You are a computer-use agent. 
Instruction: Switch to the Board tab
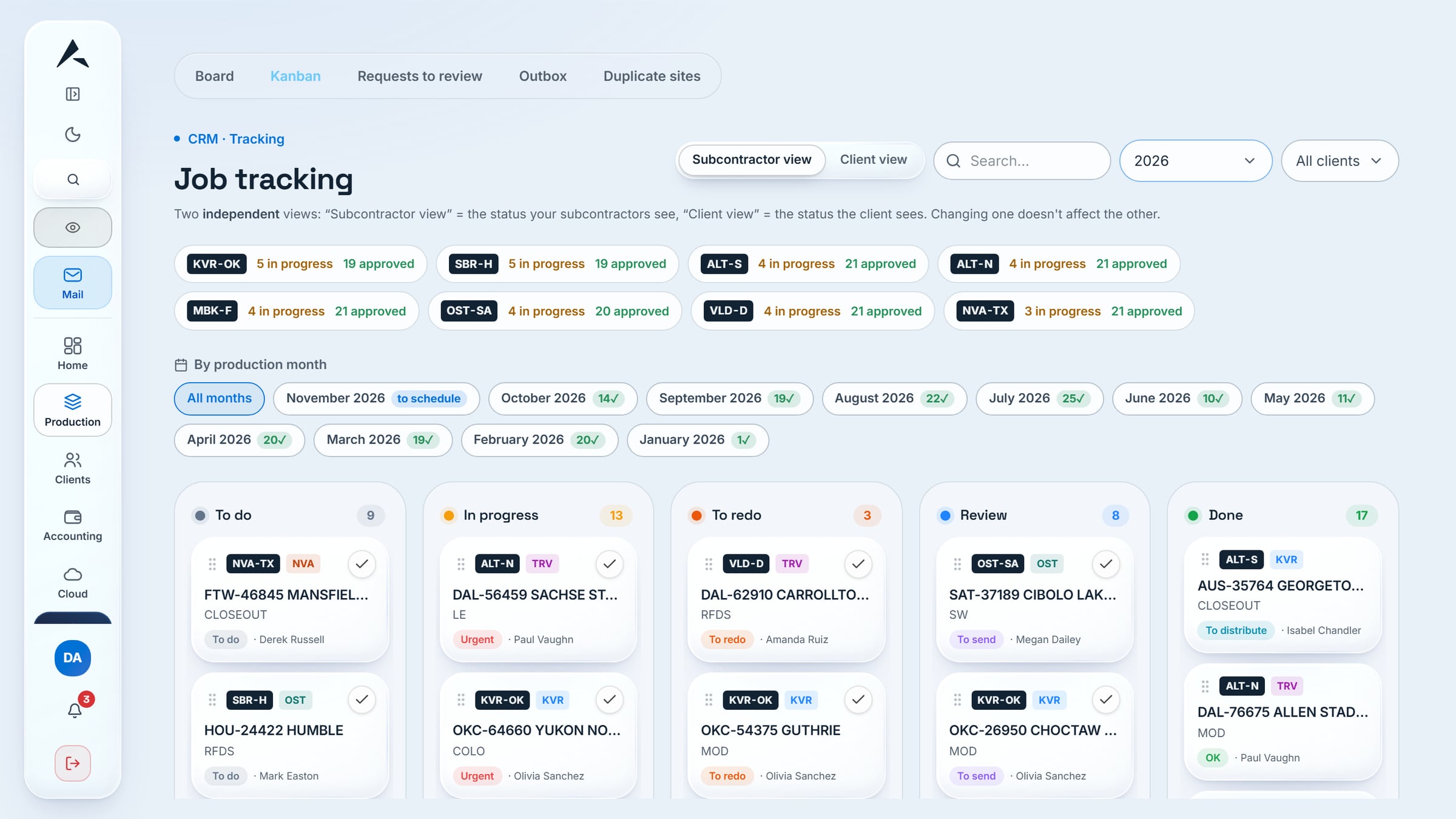tap(214, 76)
